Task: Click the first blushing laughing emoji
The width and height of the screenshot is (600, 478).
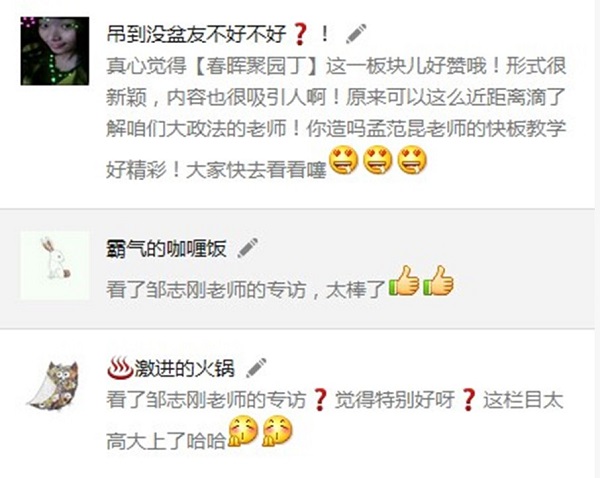Action: 243,431
